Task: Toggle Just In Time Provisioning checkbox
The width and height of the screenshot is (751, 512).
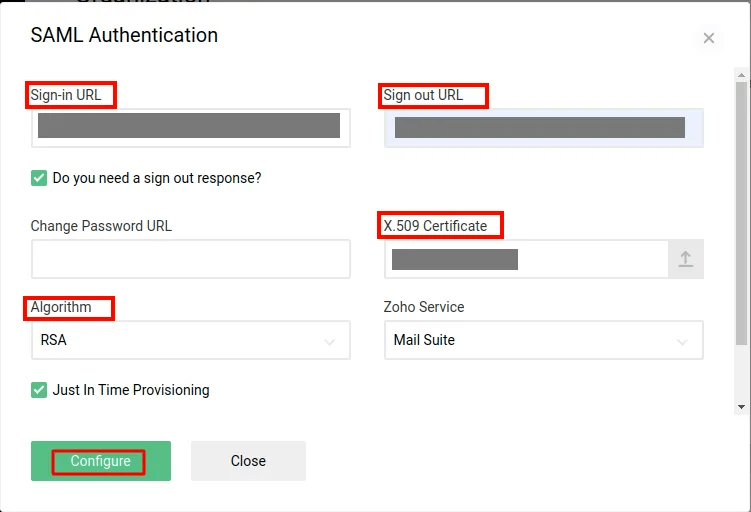Action: [39, 390]
